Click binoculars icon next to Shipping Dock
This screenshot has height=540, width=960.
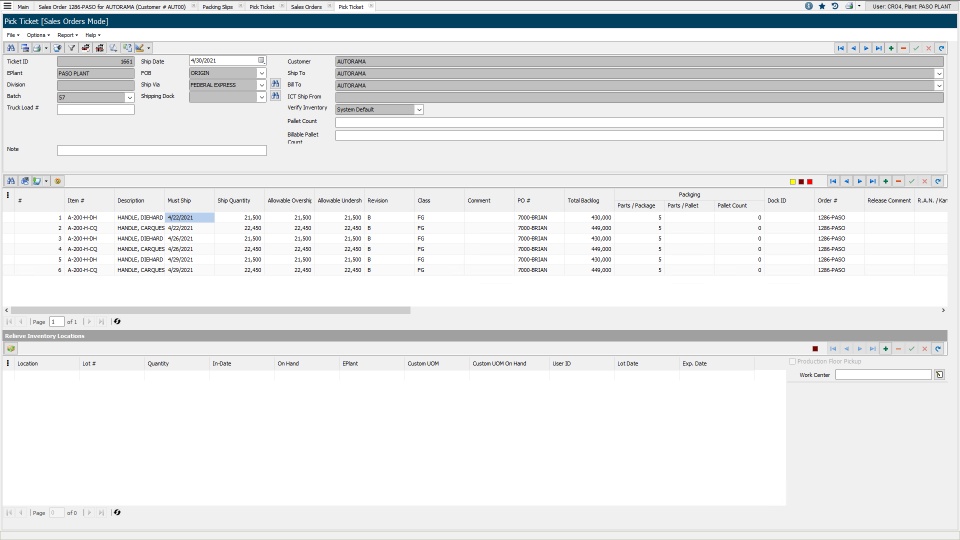(x=275, y=96)
